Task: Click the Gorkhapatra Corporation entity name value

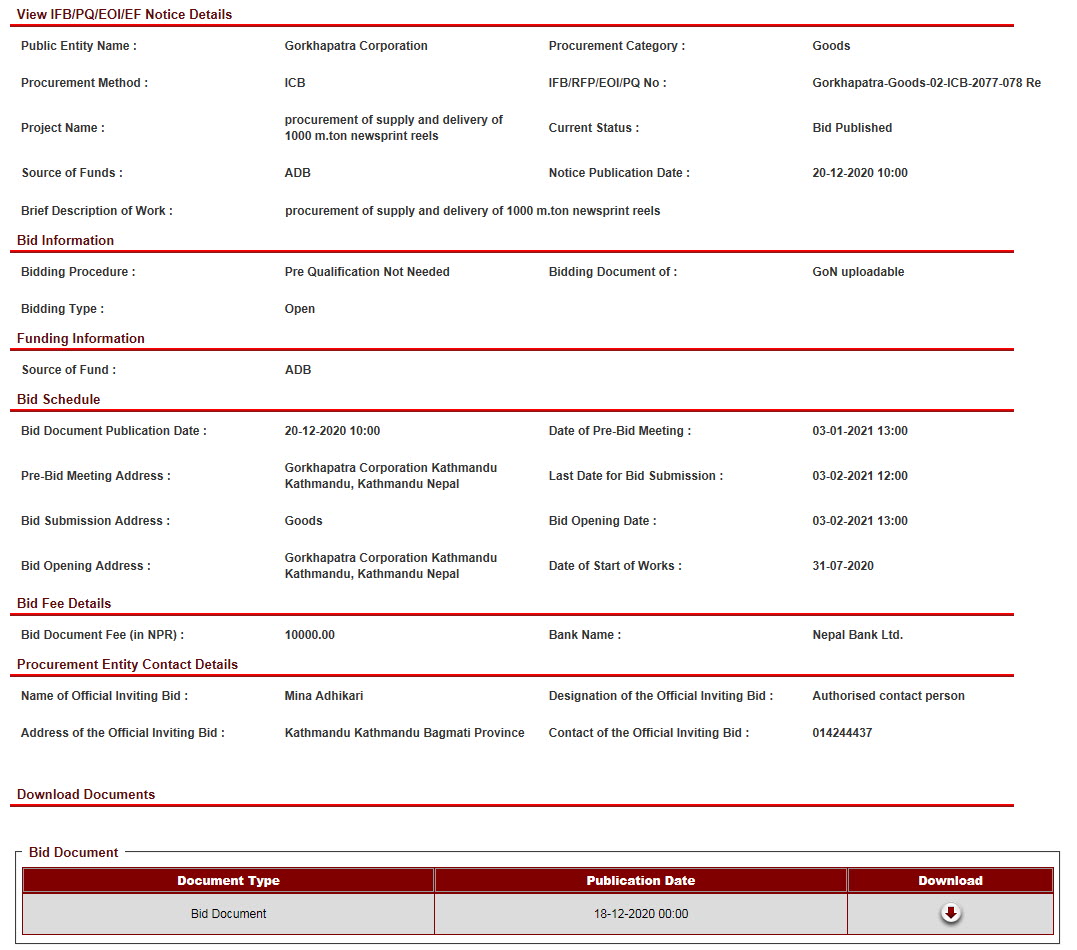Action: pyautogui.click(x=355, y=46)
